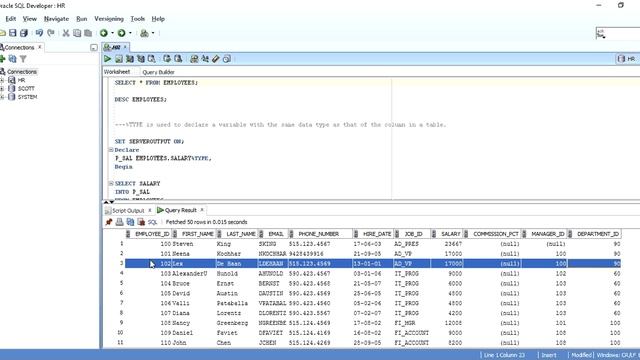The width and height of the screenshot is (640, 360).
Task: Click the SQL Tuning Advisor icon
Action: (x=151, y=59)
